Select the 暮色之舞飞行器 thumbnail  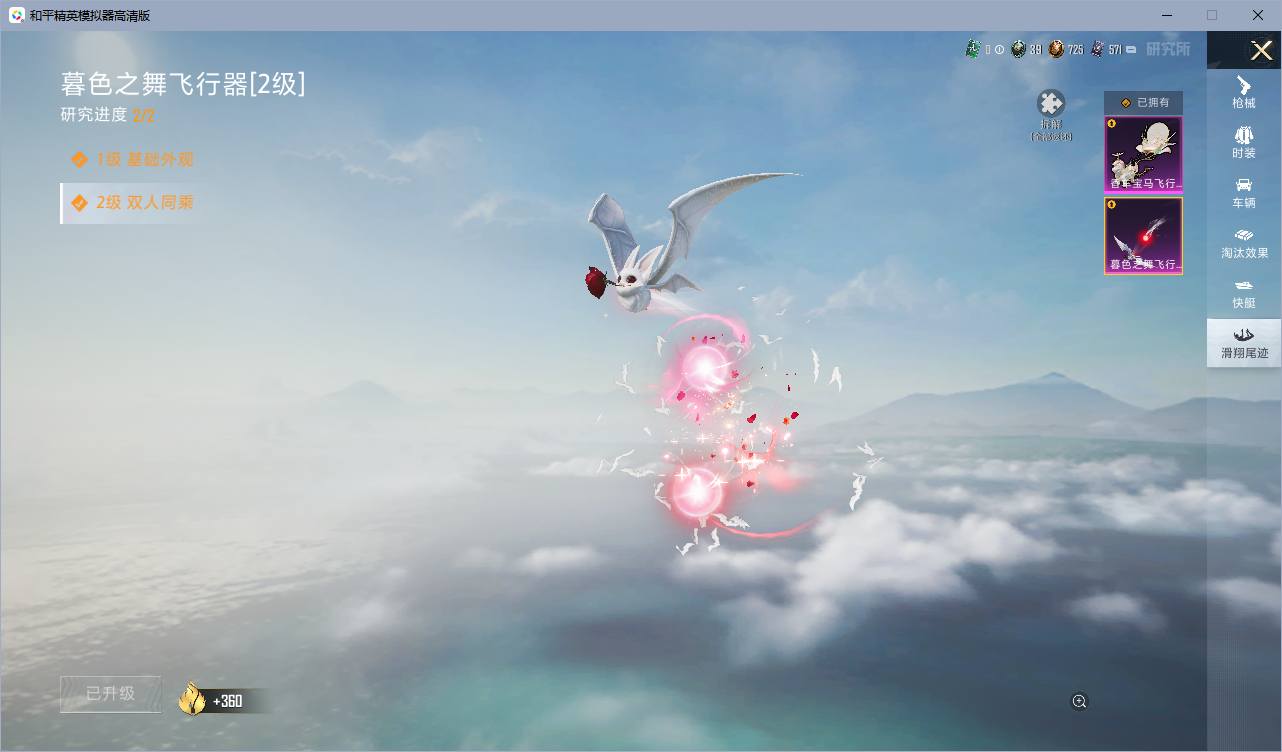(1143, 236)
